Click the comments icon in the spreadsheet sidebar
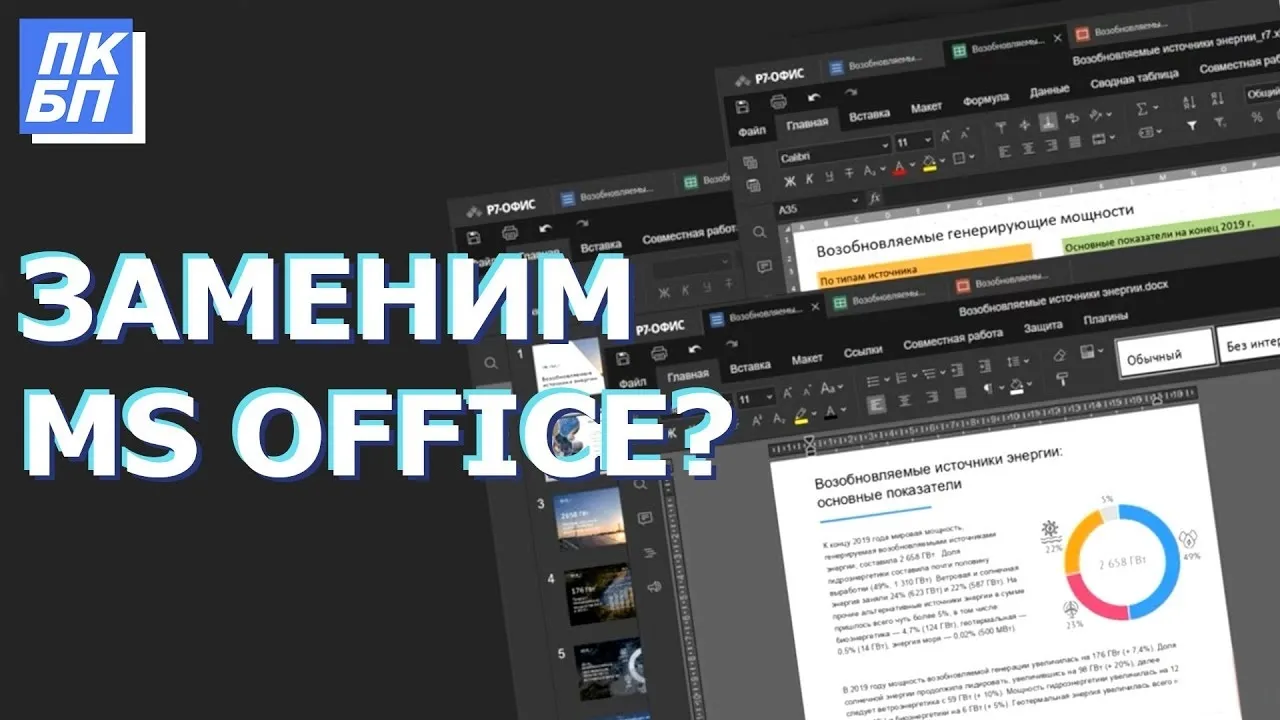1280x720 pixels. pos(764,266)
